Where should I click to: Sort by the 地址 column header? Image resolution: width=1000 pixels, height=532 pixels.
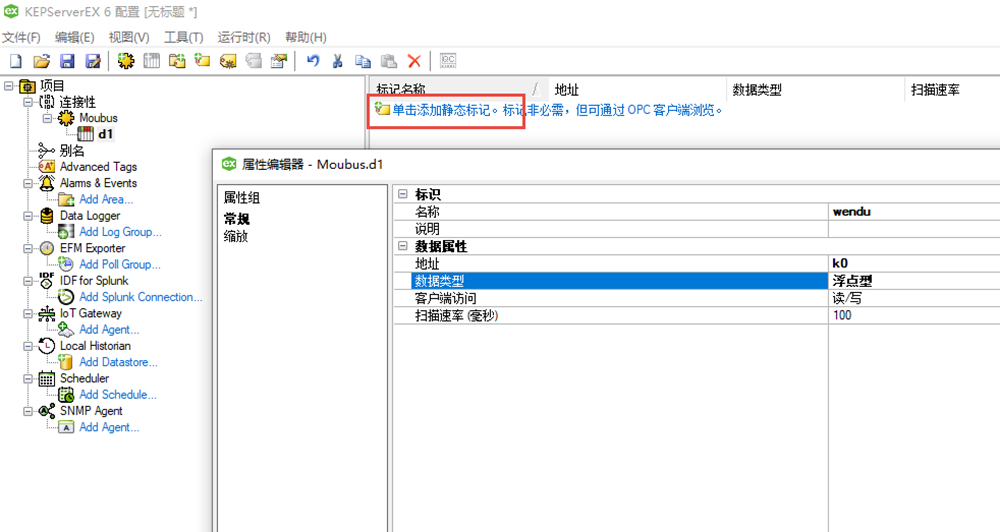tap(636, 89)
